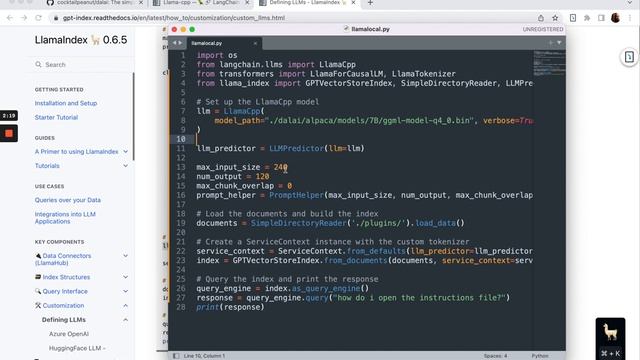
Task: Collapse the Defining LLMs subsection chevron
Action: coord(126,320)
